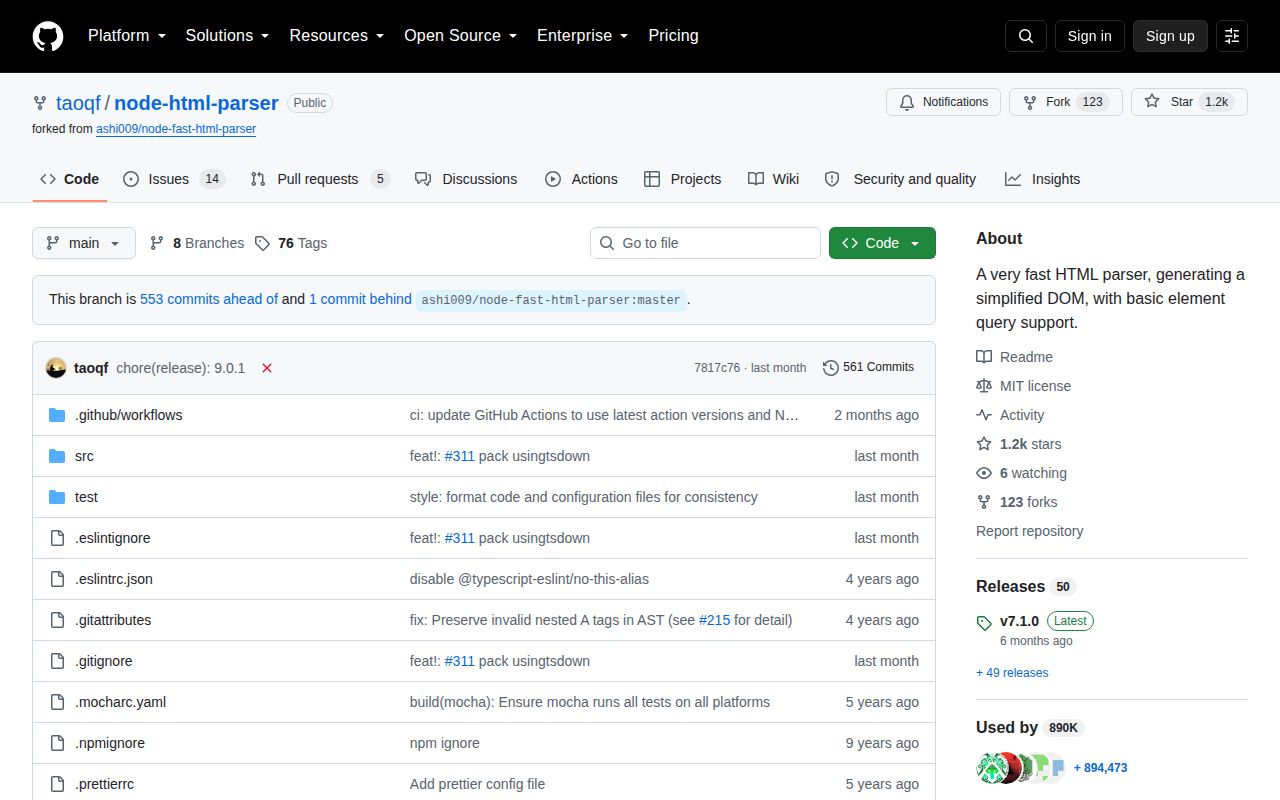Click the eye icon next to watching
This screenshot has height=800, width=1280.
[x=984, y=473]
